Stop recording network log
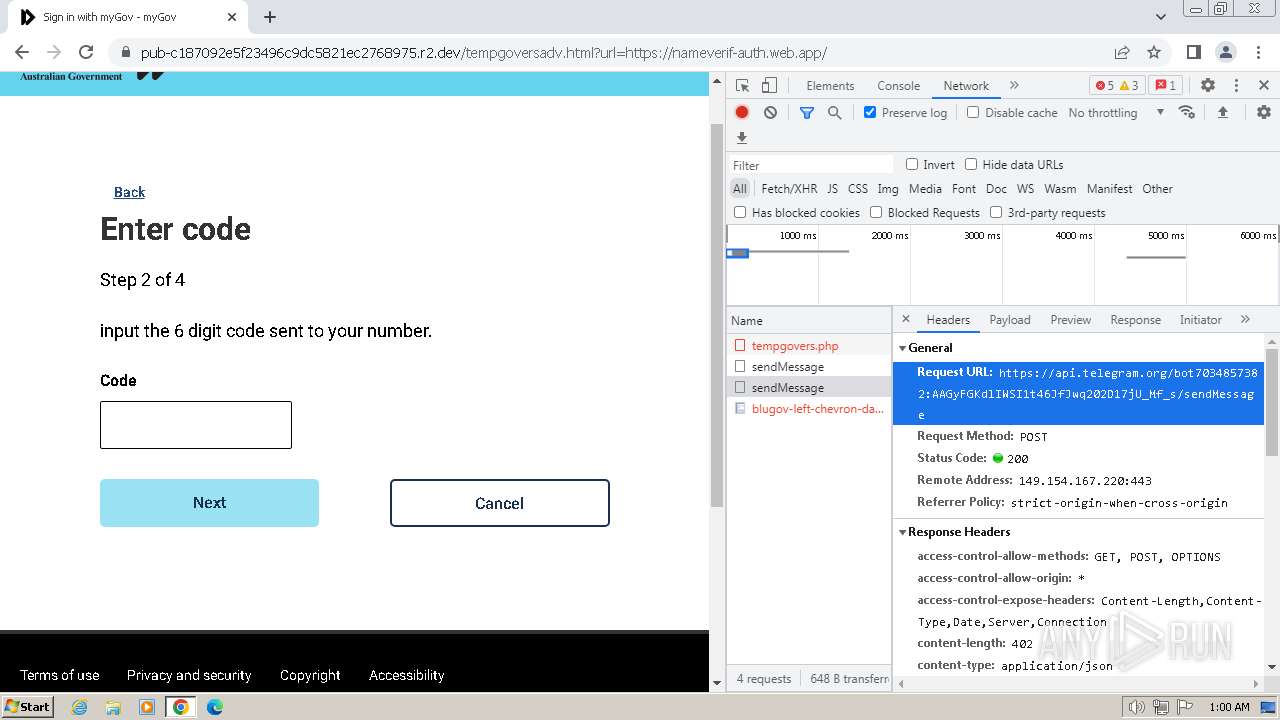Image resolution: width=1280 pixels, height=720 pixels. click(x=742, y=112)
